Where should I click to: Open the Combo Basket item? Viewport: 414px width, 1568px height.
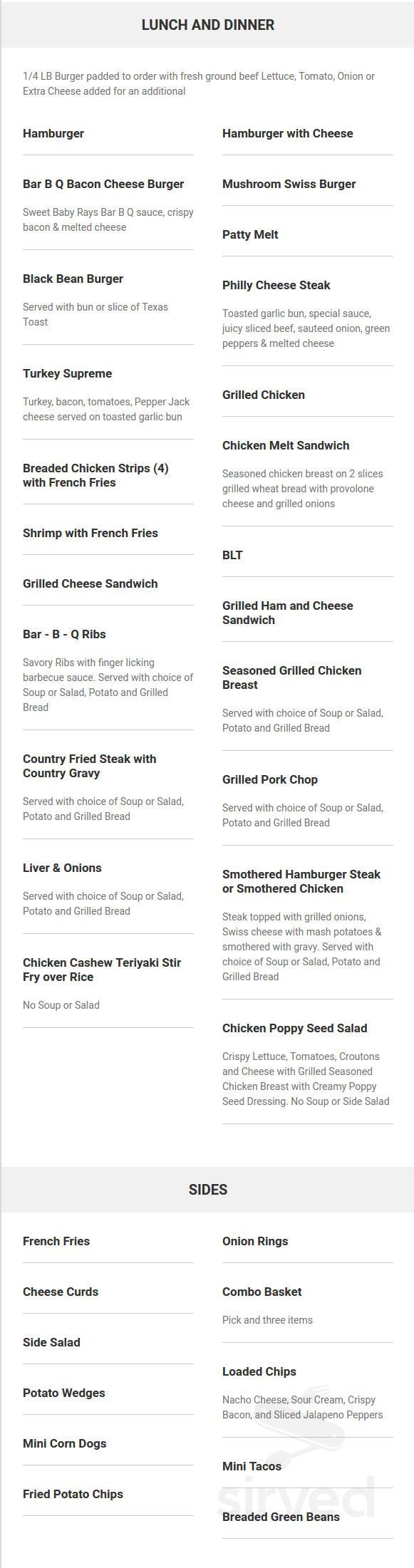coord(262,1292)
